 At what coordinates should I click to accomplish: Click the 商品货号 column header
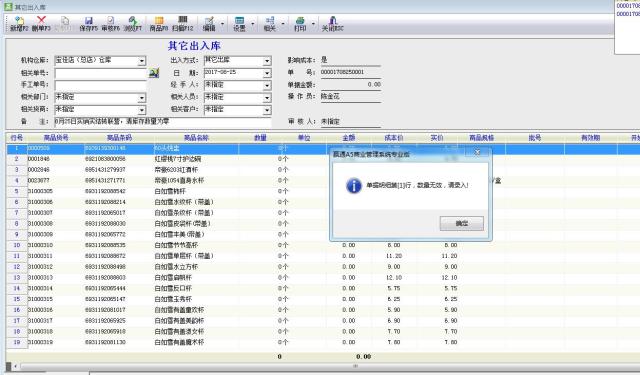click(56, 138)
